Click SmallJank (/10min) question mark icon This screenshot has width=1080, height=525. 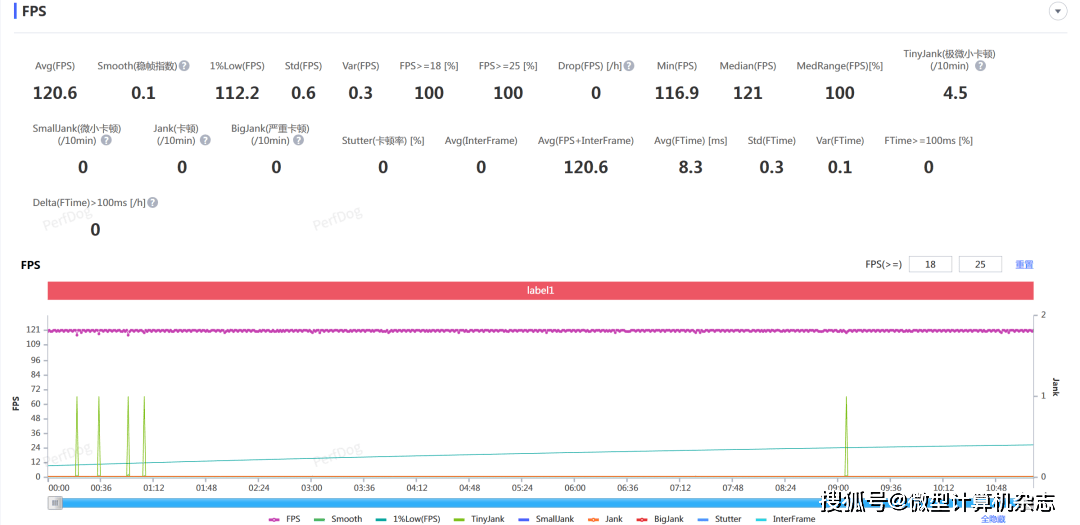tap(106, 141)
